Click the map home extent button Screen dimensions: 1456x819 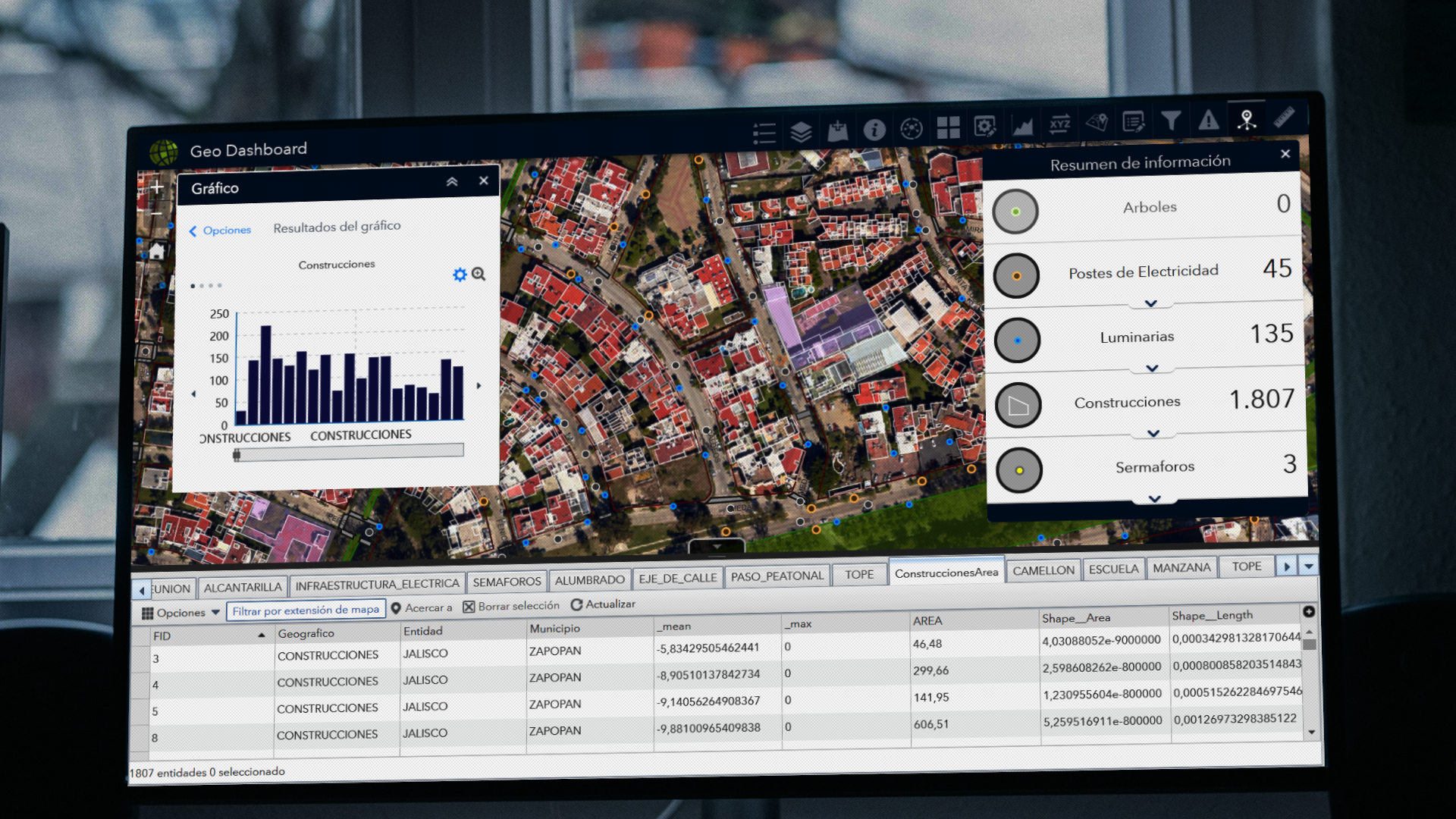[x=157, y=252]
